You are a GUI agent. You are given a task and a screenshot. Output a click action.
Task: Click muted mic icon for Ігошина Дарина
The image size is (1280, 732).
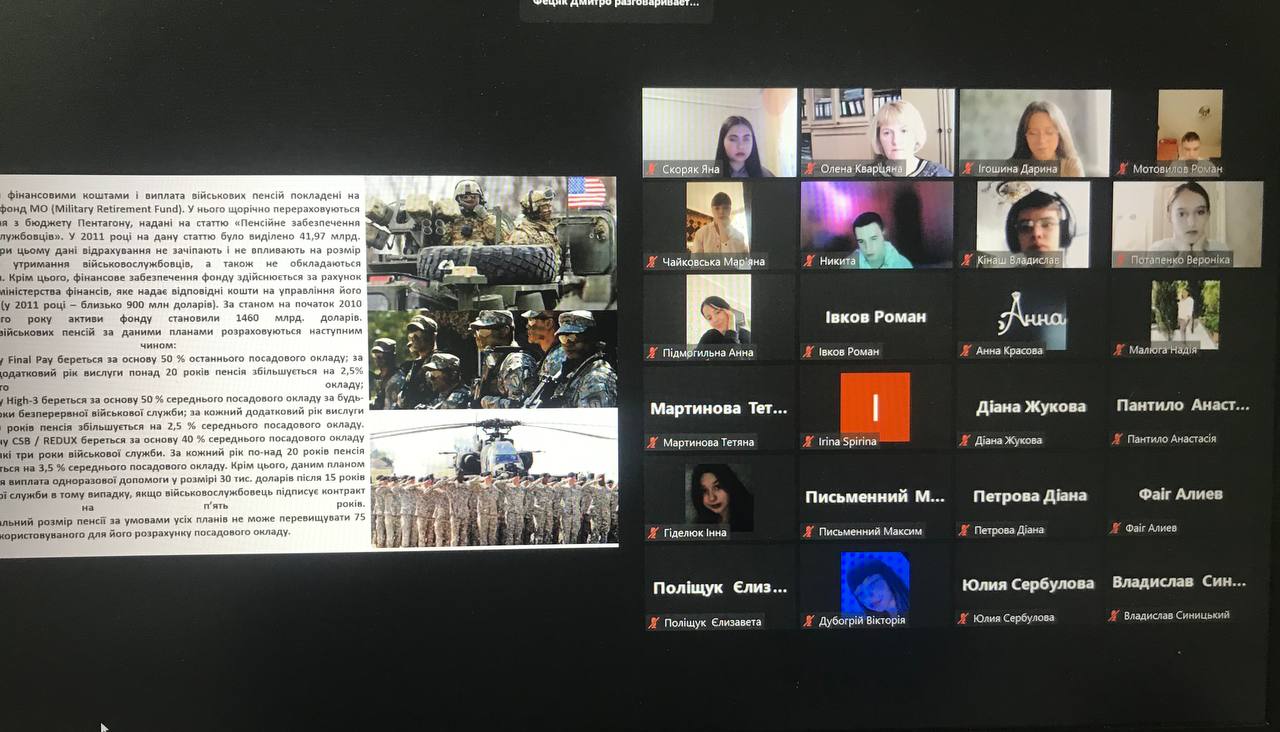pyautogui.click(x=967, y=169)
